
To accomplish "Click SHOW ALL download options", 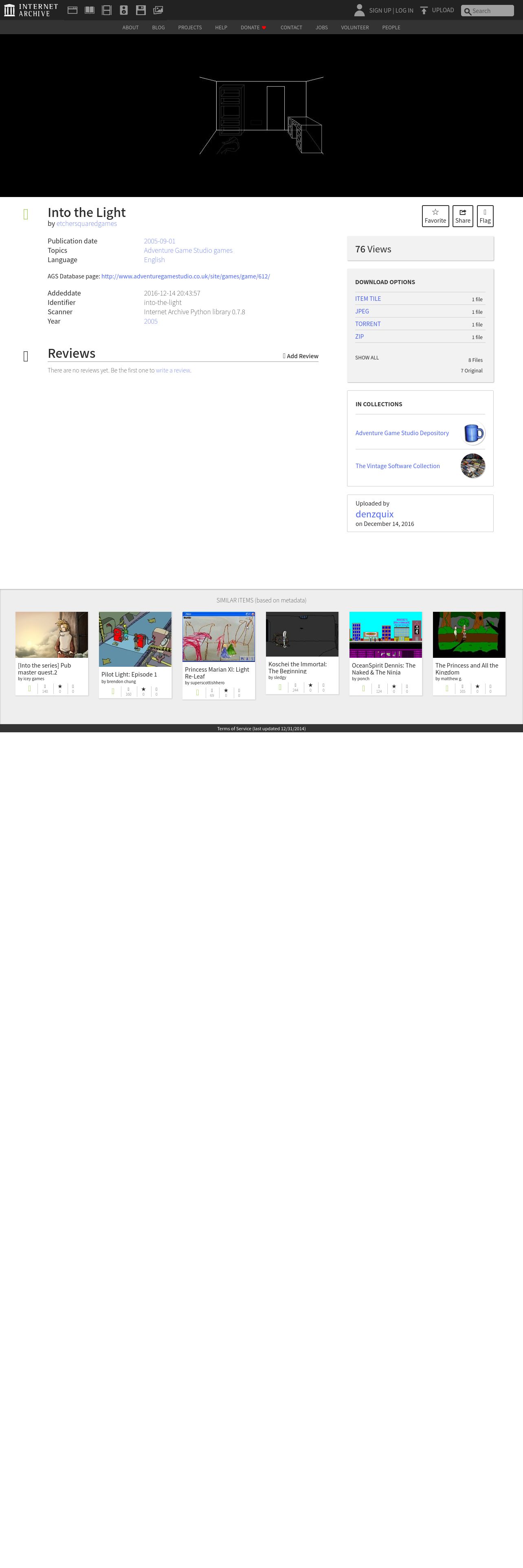I will click(x=367, y=358).
